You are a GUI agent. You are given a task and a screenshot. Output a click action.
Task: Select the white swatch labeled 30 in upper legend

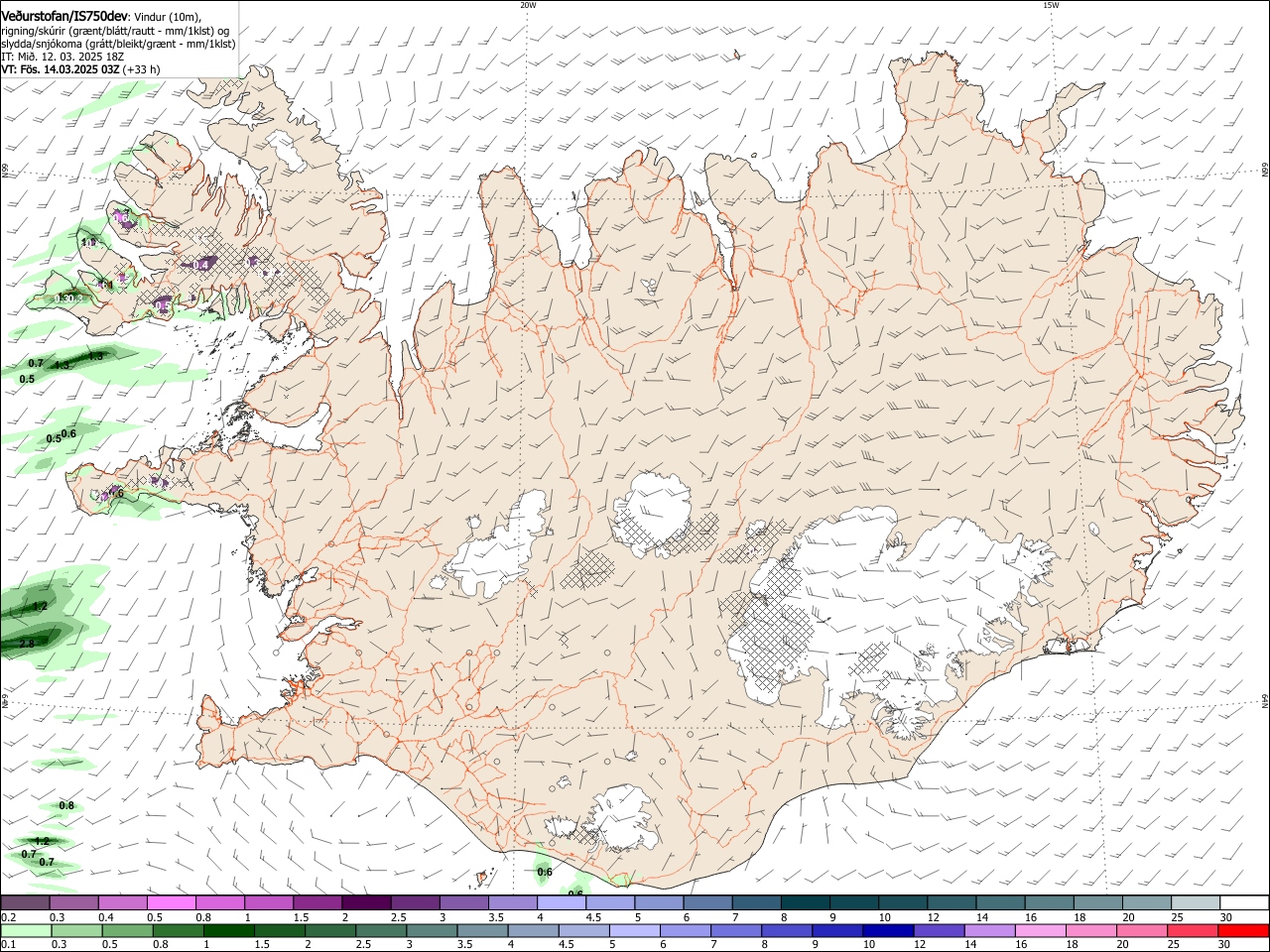(1244, 902)
